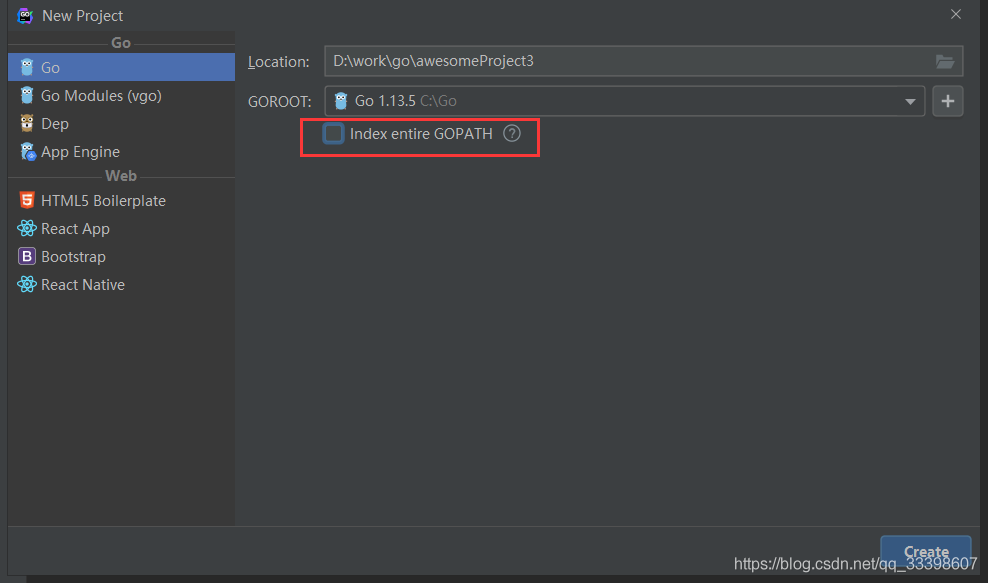Image resolution: width=988 pixels, height=583 pixels.
Task: Click the Go Modules (vgo) gopher icon
Action: pyautogui.click(x=26, y=96)
